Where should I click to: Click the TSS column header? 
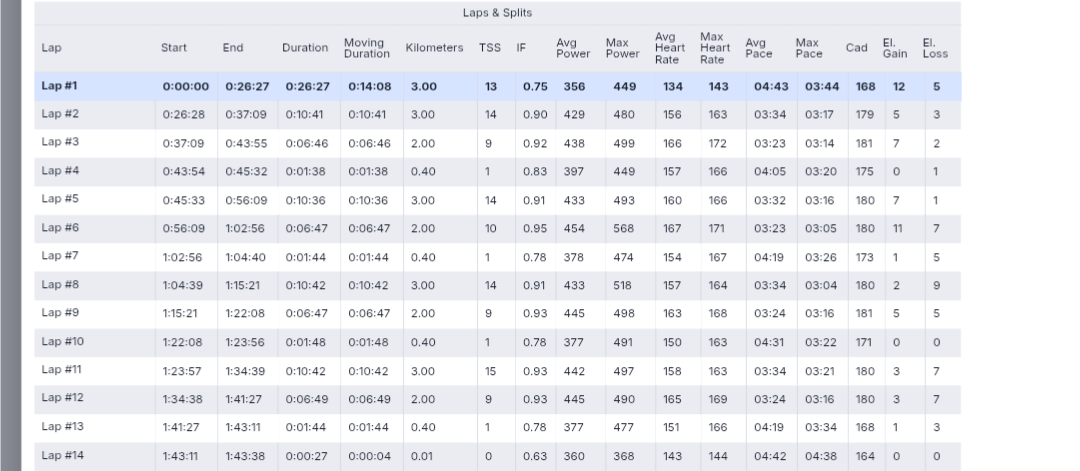[490, 48]
